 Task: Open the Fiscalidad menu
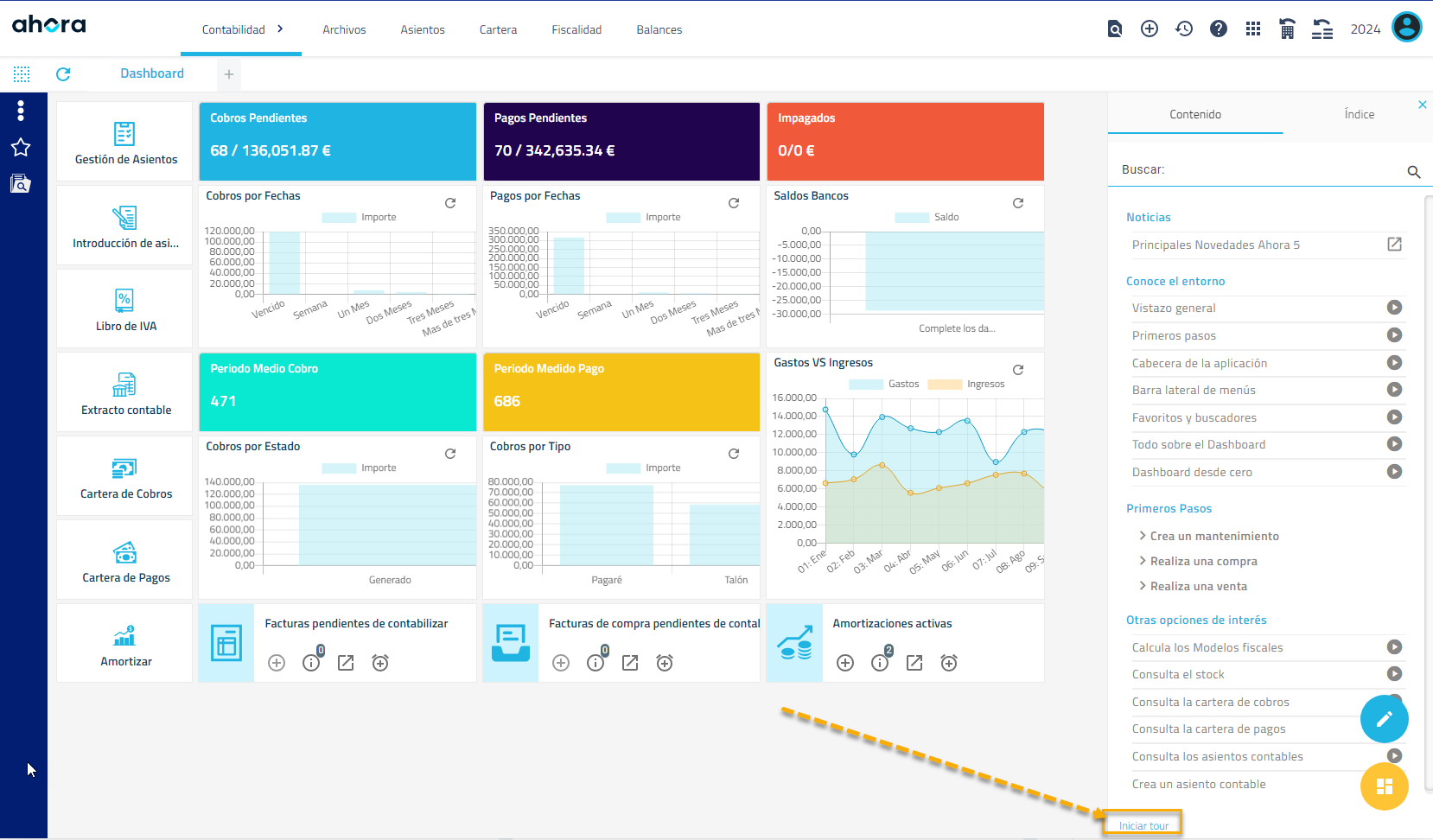coord(576,29)
